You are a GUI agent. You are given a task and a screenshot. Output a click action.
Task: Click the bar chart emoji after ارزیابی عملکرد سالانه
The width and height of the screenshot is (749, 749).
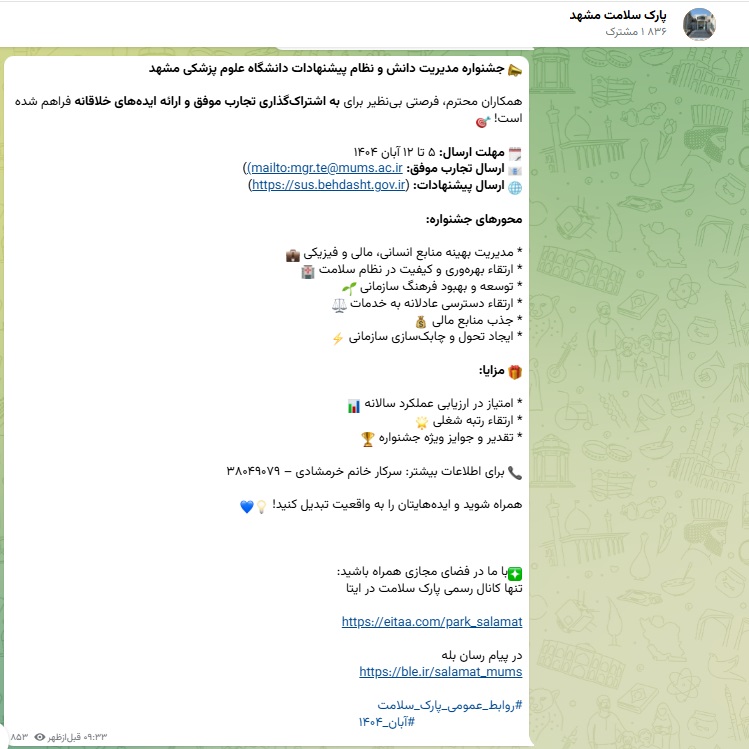(353, 405)
